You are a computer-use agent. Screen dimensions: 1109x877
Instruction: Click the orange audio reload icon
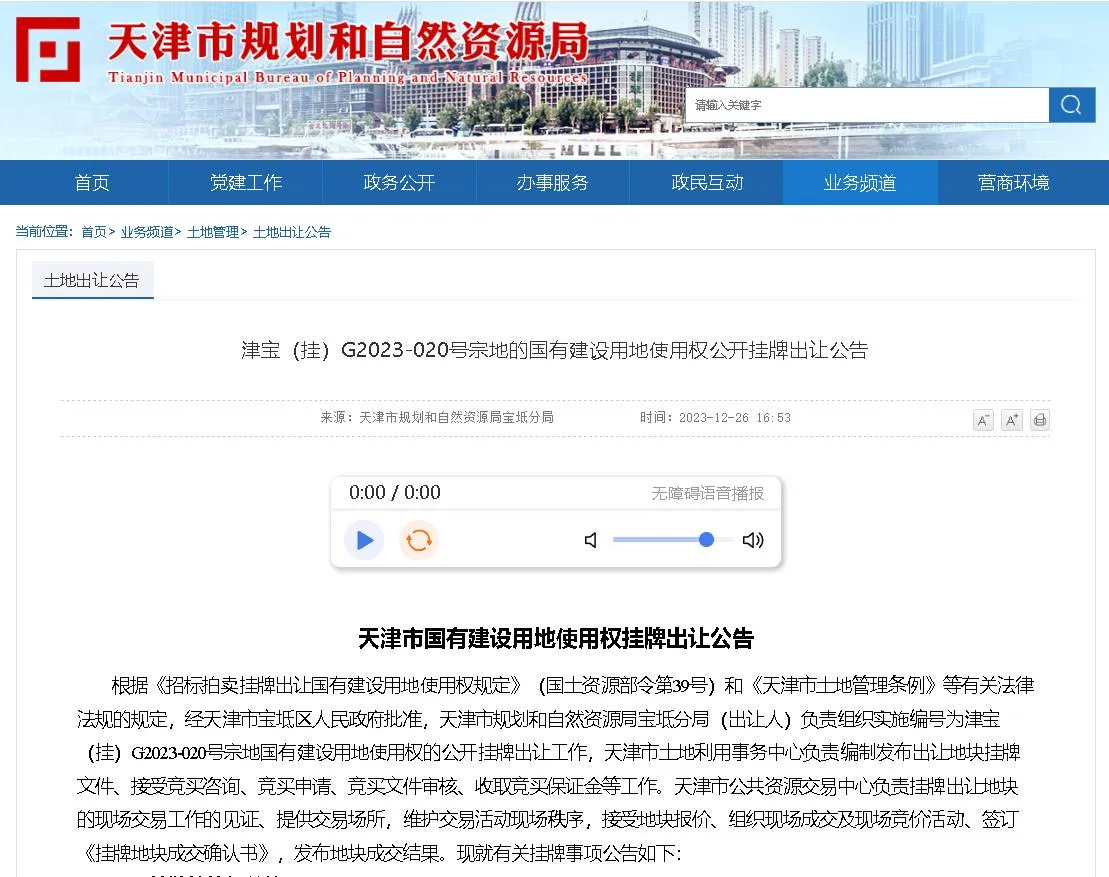point(419,541)
